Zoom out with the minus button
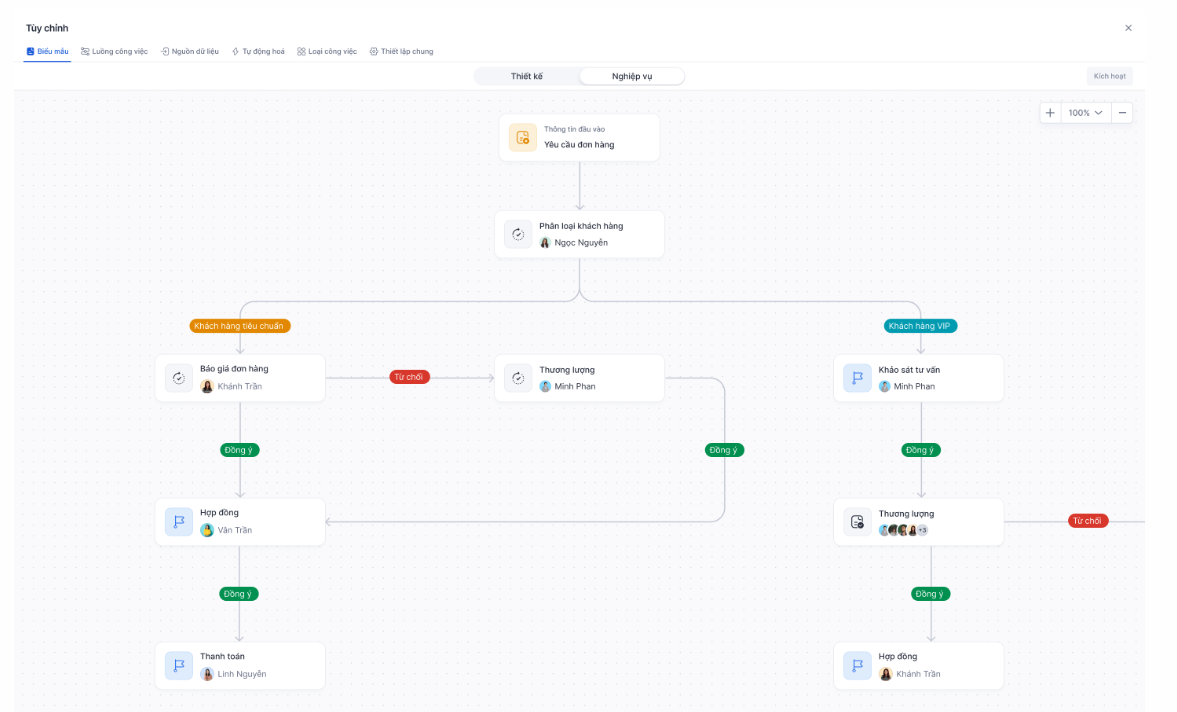1177x712 pixels. coord(1122,113)
